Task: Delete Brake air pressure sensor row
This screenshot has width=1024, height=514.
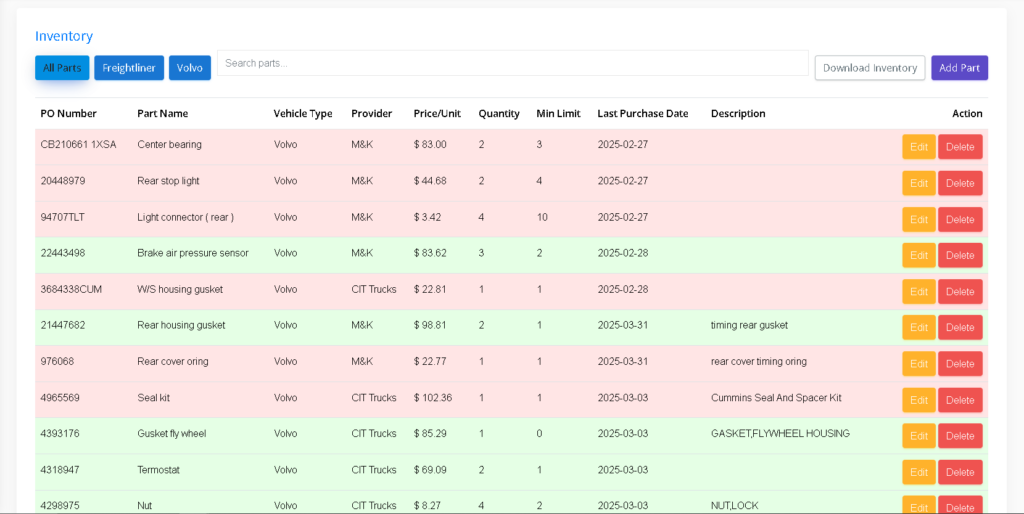Action: [960, 255]
